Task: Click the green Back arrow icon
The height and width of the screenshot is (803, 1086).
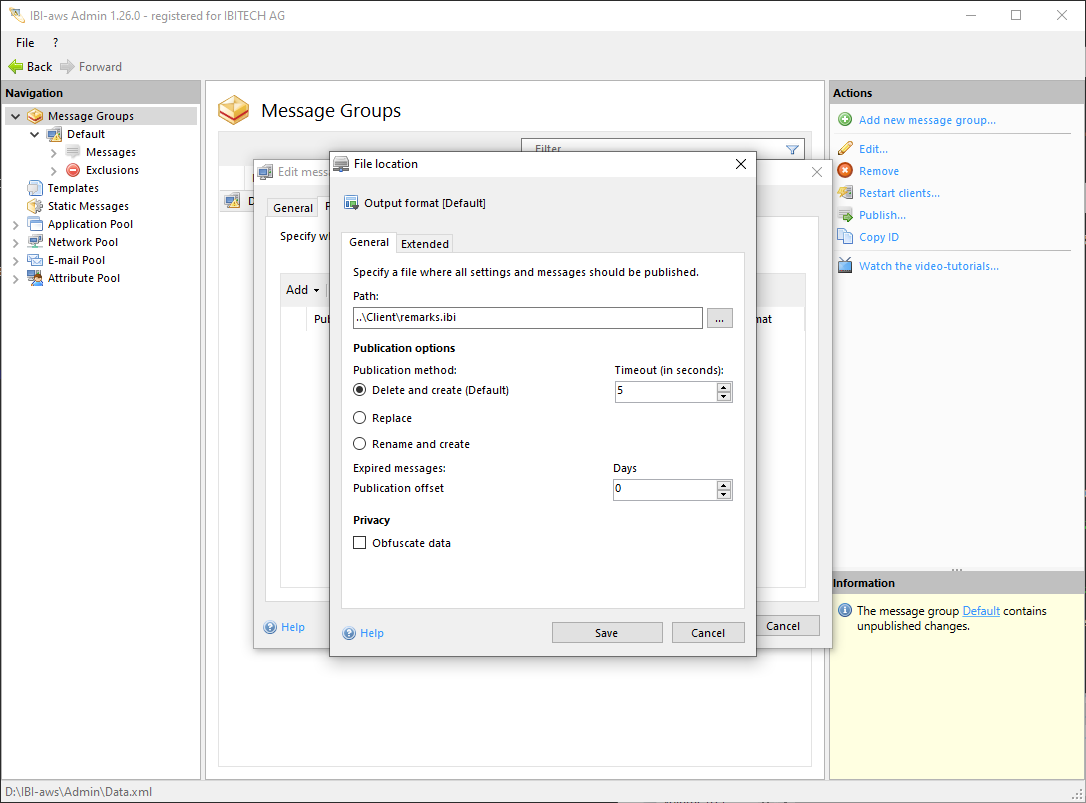Action: click(15, 67)
